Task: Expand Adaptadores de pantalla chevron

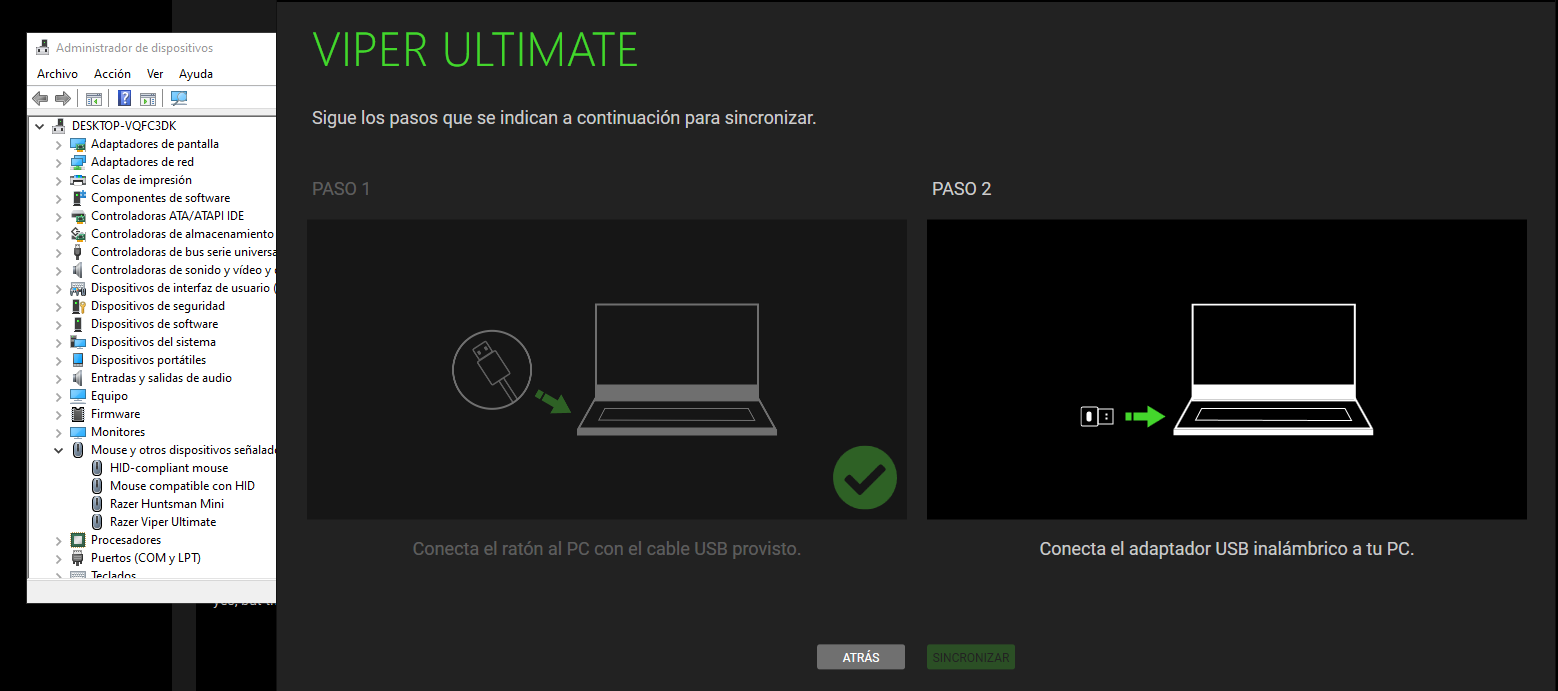Action: [58, 144]
